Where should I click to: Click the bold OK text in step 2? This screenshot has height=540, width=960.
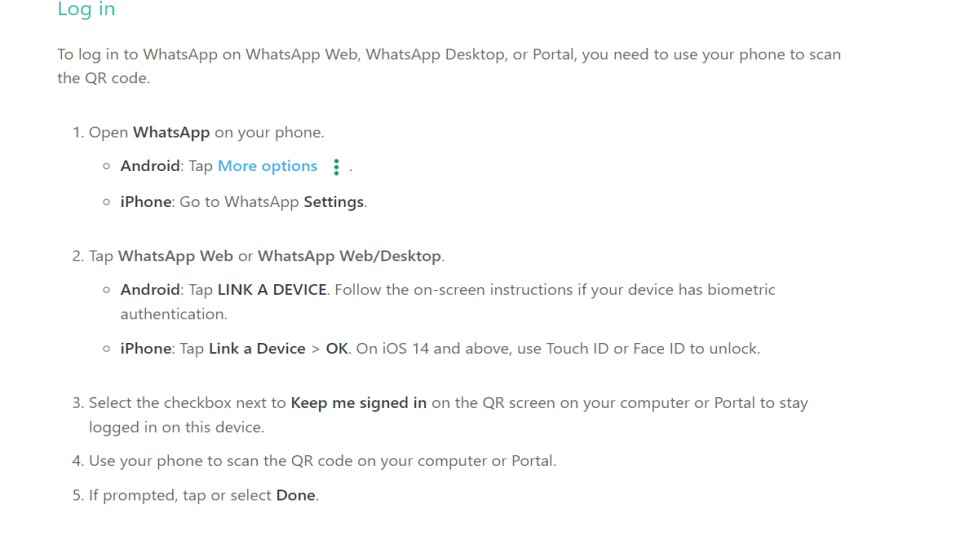[337, 348]
